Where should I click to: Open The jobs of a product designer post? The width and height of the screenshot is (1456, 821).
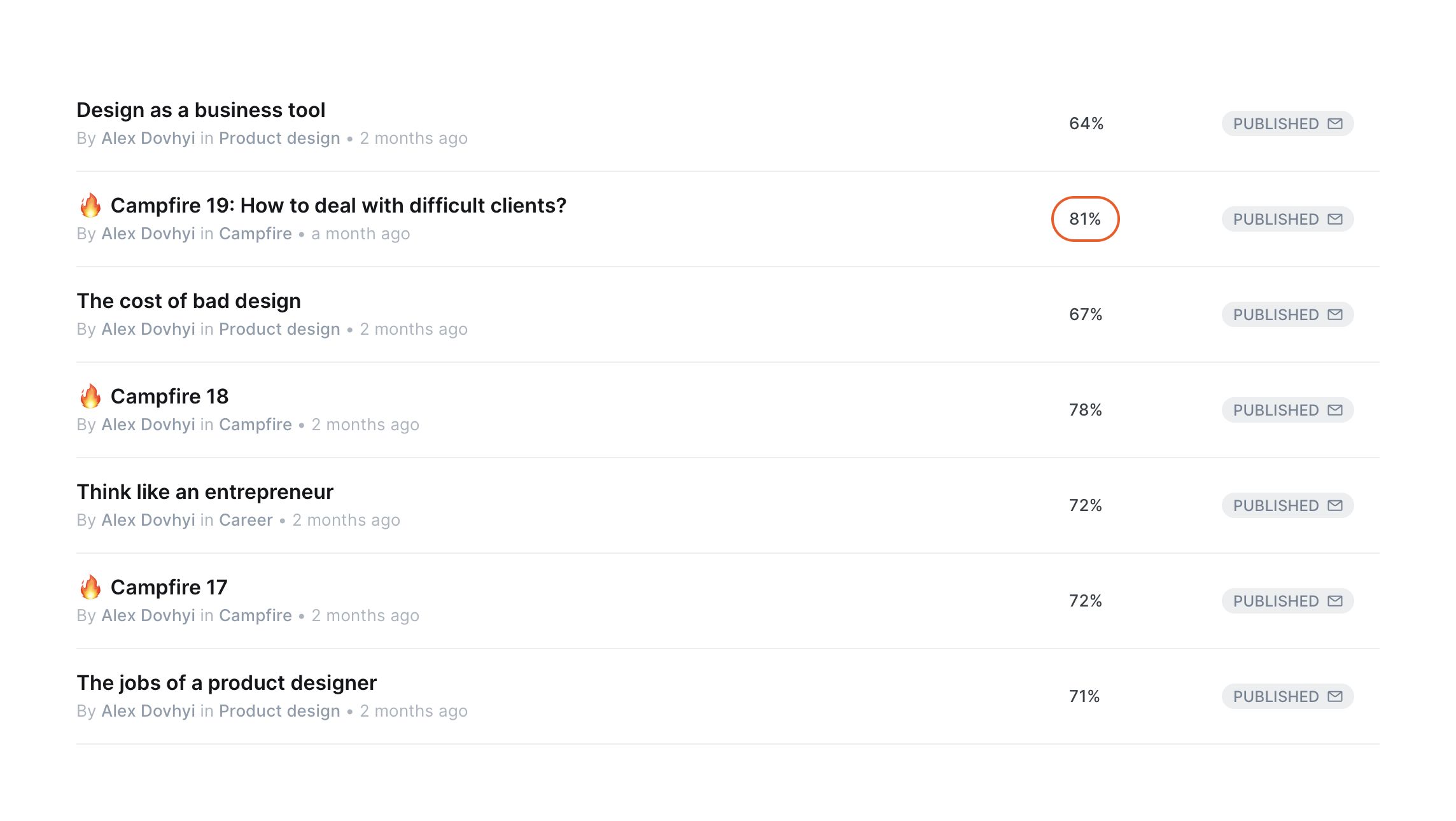point(227,683)
